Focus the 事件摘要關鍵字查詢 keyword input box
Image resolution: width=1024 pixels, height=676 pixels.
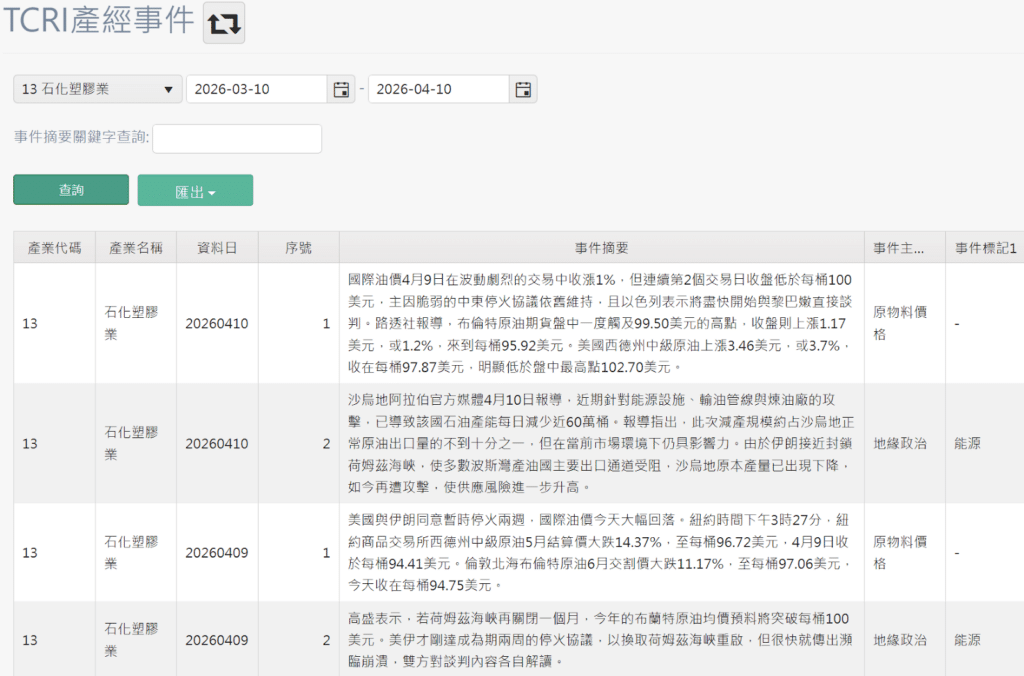point(237,139)
